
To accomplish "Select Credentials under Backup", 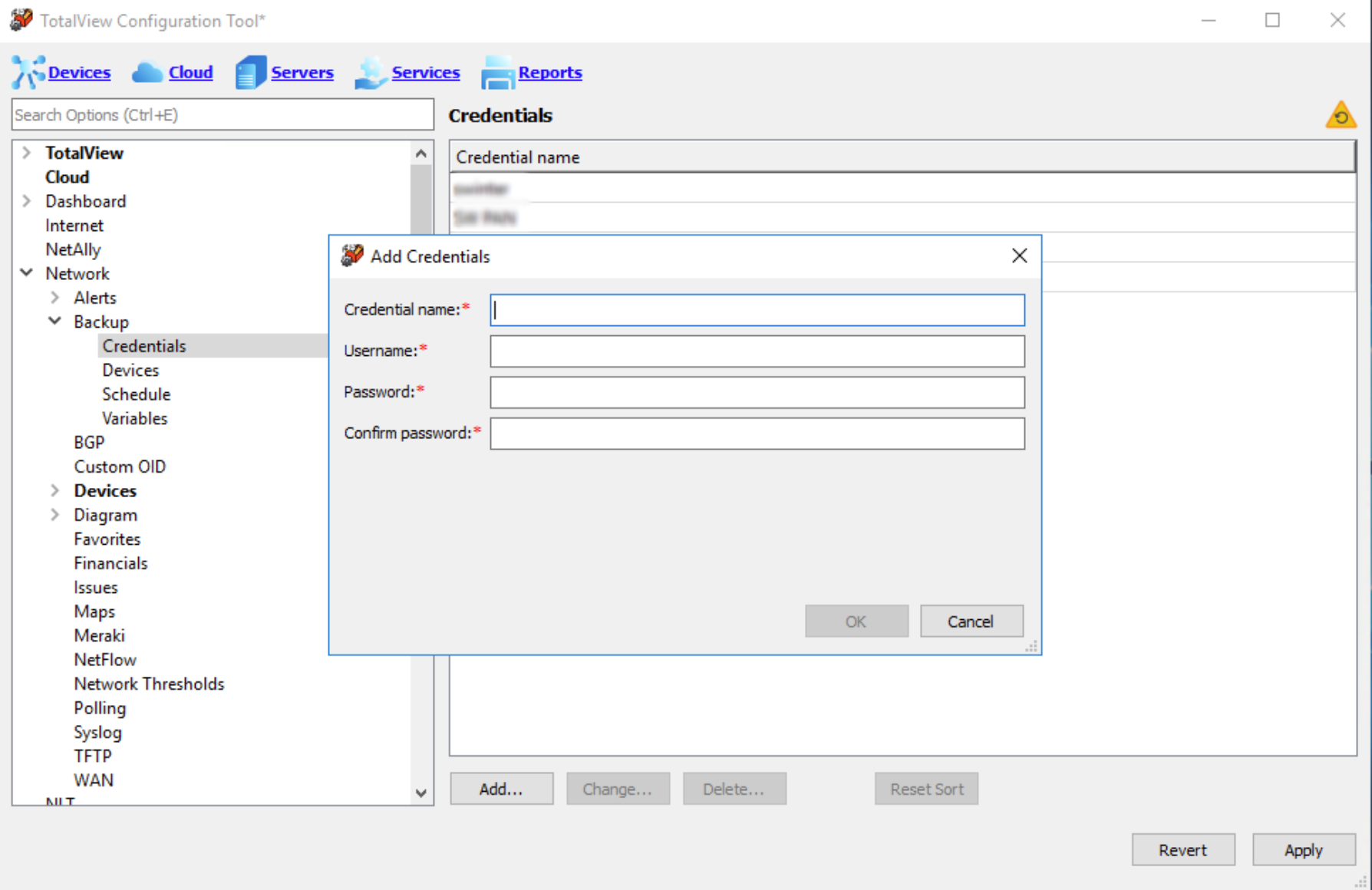I will 144,346.
